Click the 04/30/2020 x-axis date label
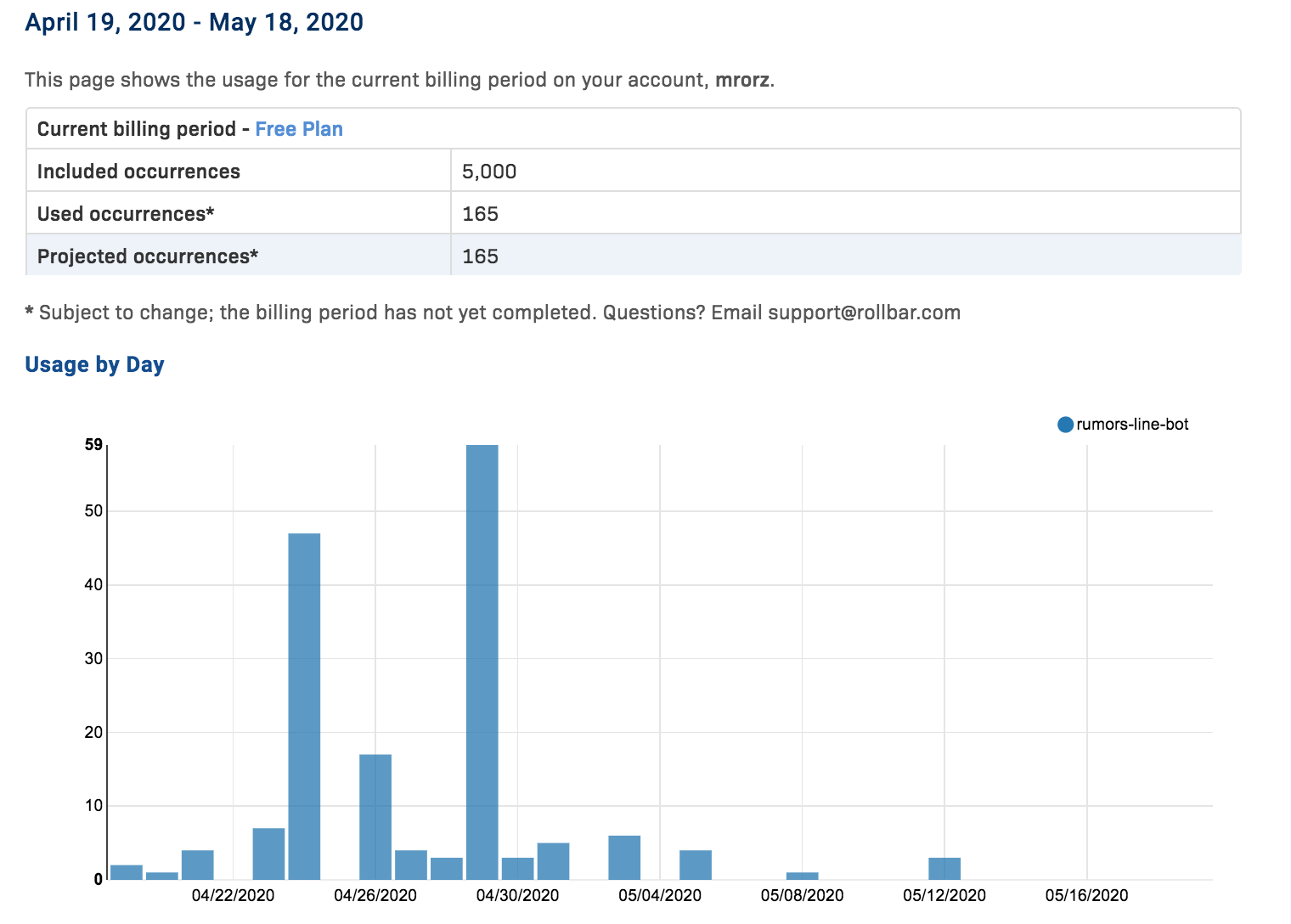 click(517, 895)
